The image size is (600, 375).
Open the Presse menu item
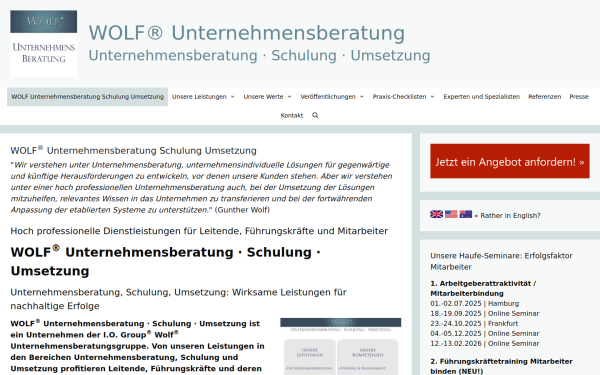click(579, 97)
